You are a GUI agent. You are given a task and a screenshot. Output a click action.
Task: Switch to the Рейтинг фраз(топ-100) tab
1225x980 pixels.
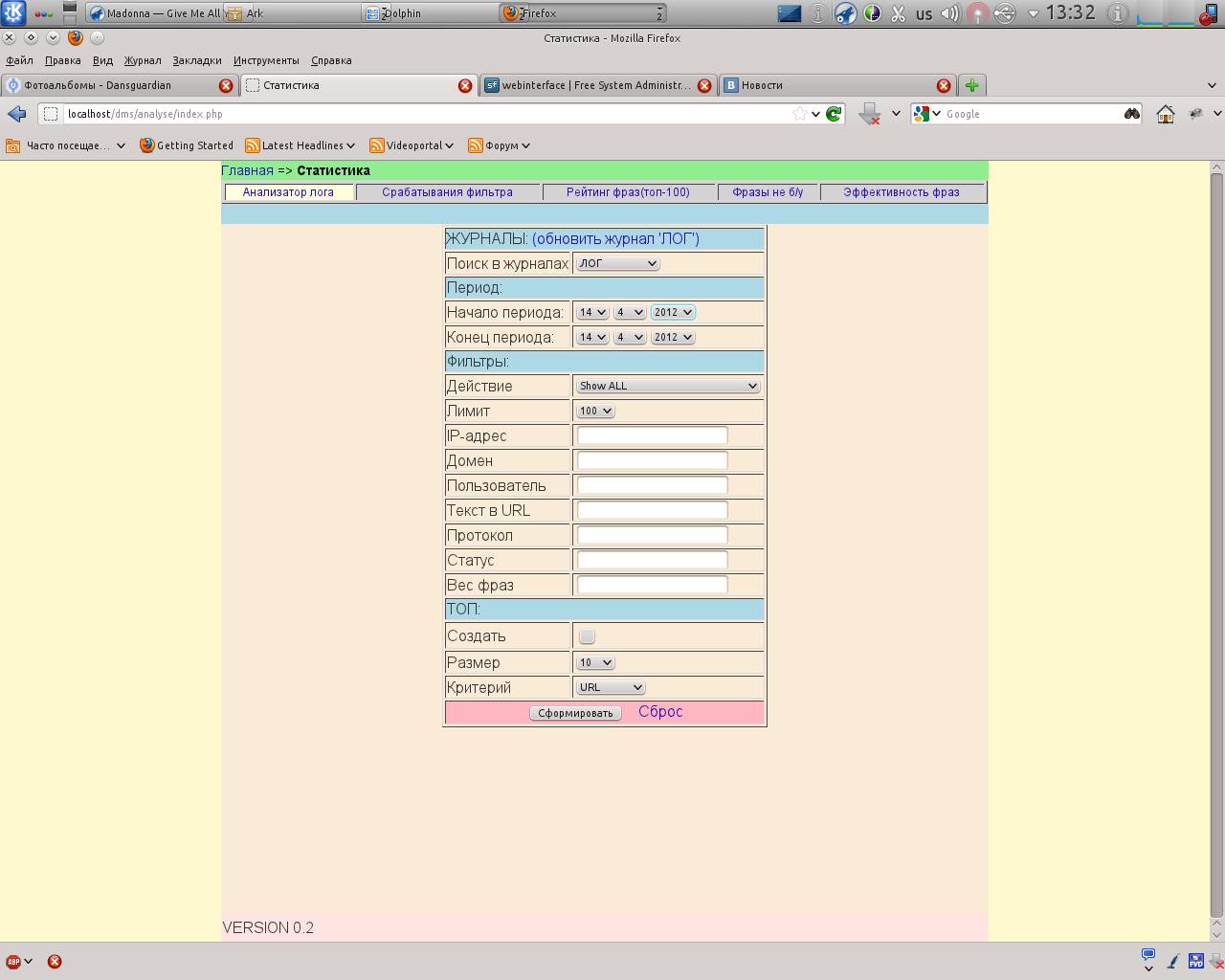point(629,191)
